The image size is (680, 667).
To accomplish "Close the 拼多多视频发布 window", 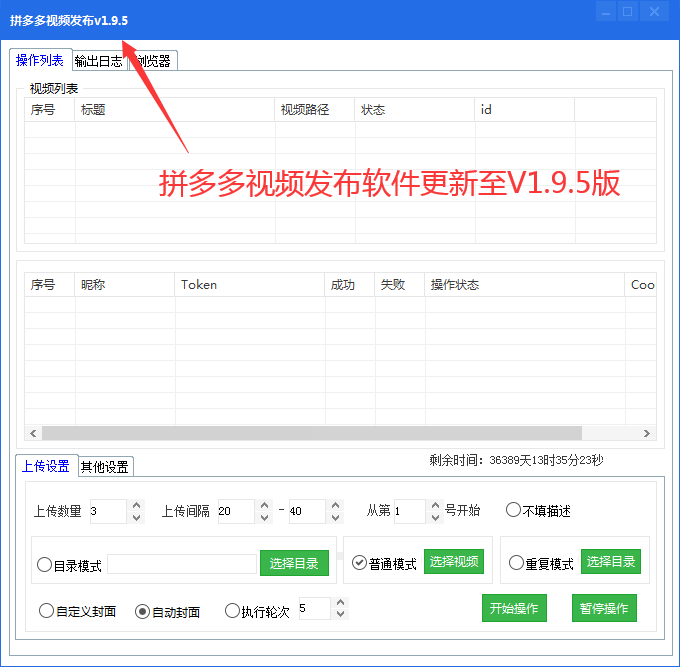I will (x=654, y=12).
